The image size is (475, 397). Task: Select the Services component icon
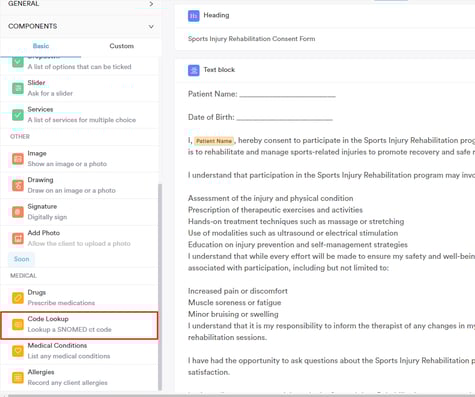18,115
